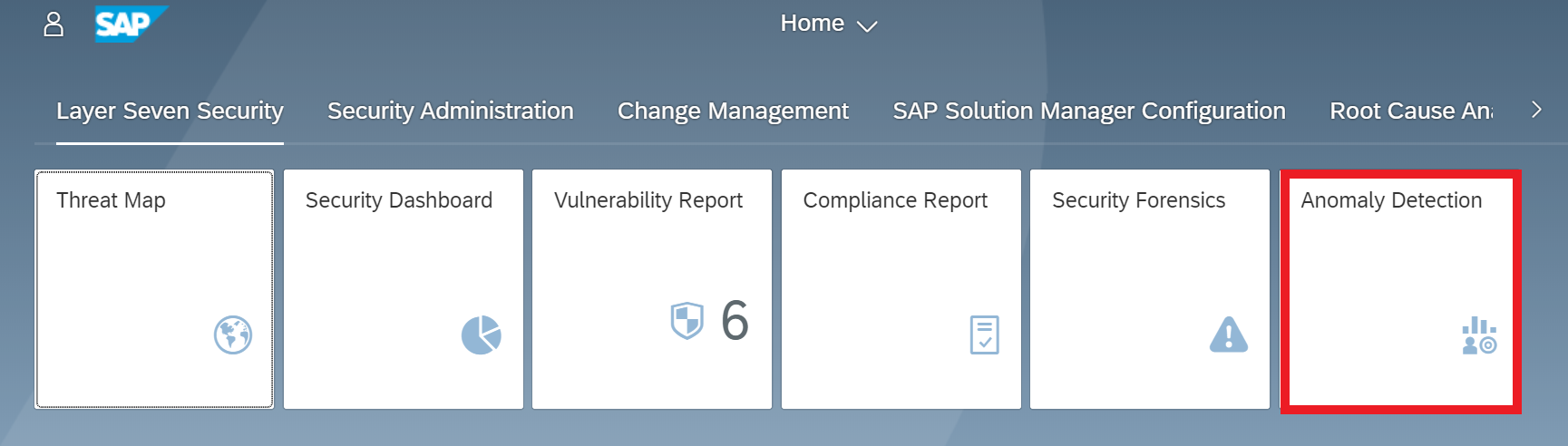Switch to the Security Administration tab
The width and height of the screenshot is (1568, 446).
[x=450, y=111]
